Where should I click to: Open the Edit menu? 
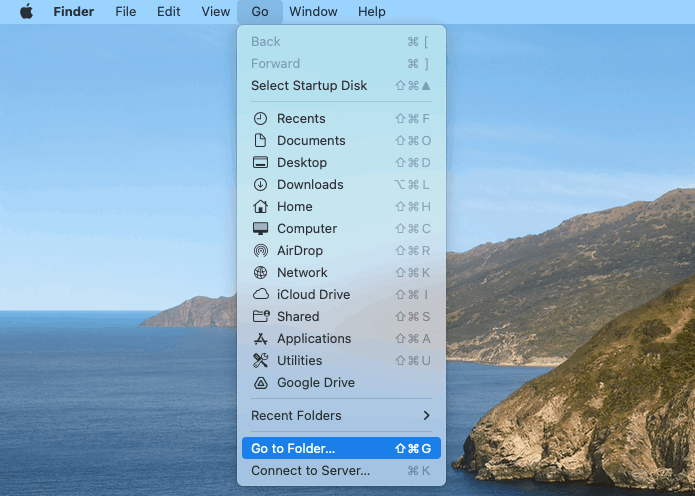168,12
